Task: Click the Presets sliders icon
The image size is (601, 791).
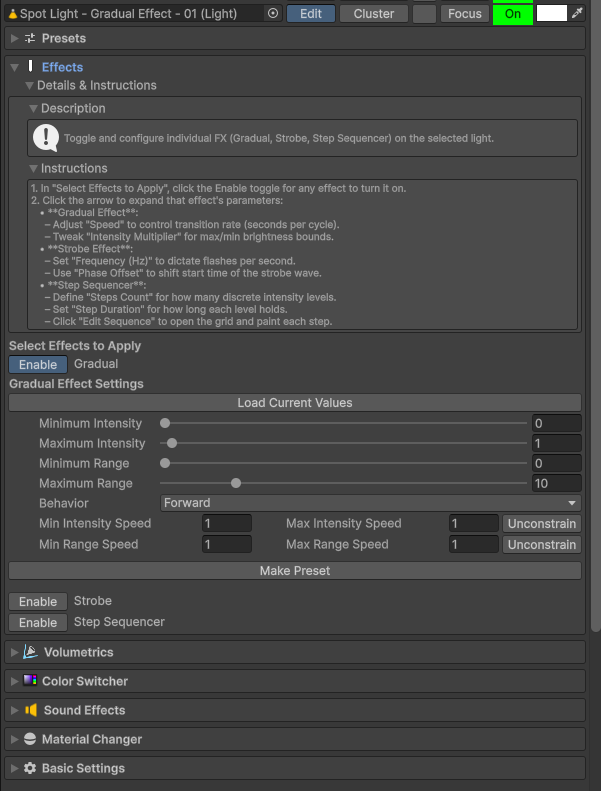Action: 30,38
